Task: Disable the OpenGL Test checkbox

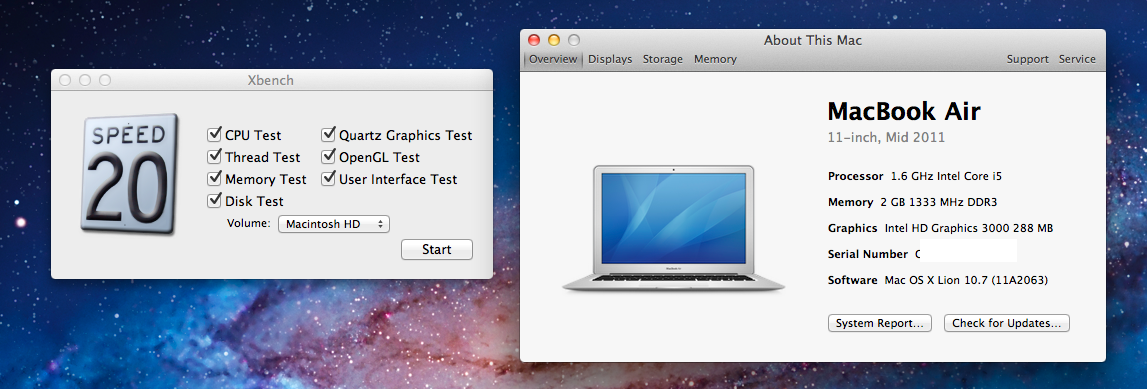Action: pyautogui.click(x=328, y=156)
